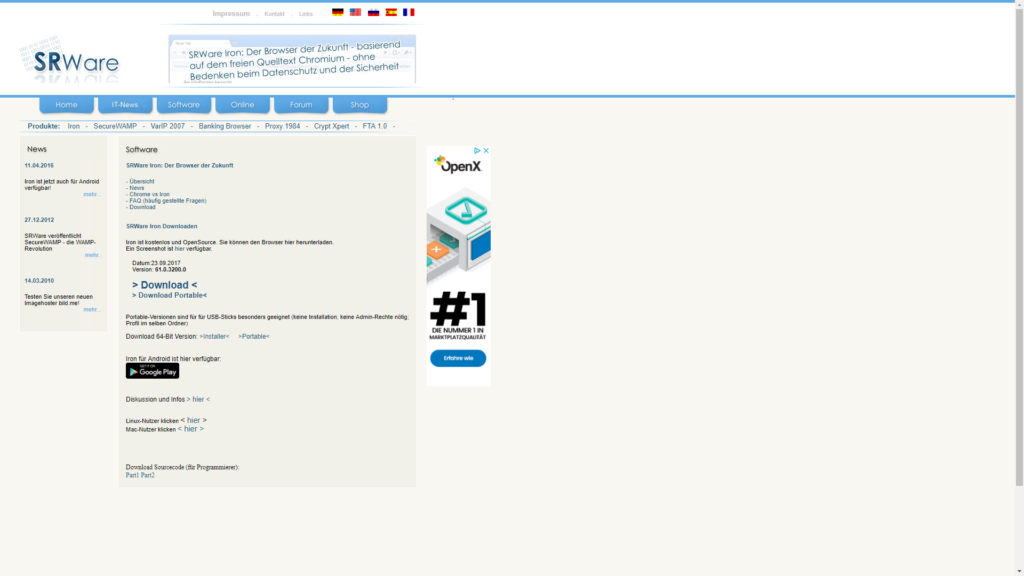Close the OpenX ad with X

click(486, 150)
